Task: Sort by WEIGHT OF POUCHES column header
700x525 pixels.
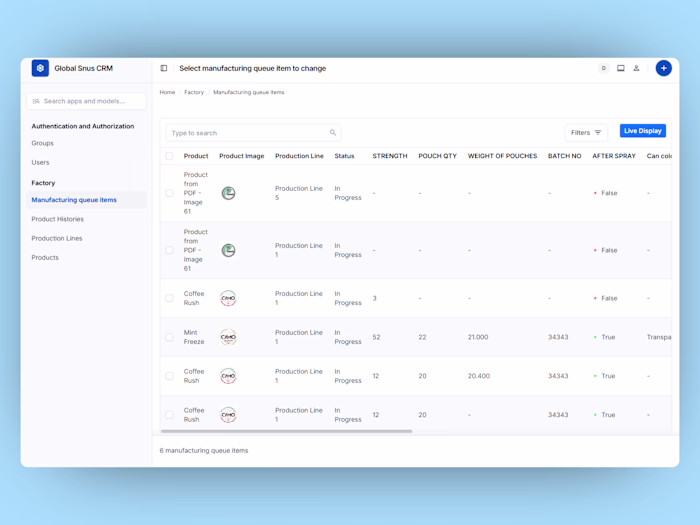Action: 502,156
